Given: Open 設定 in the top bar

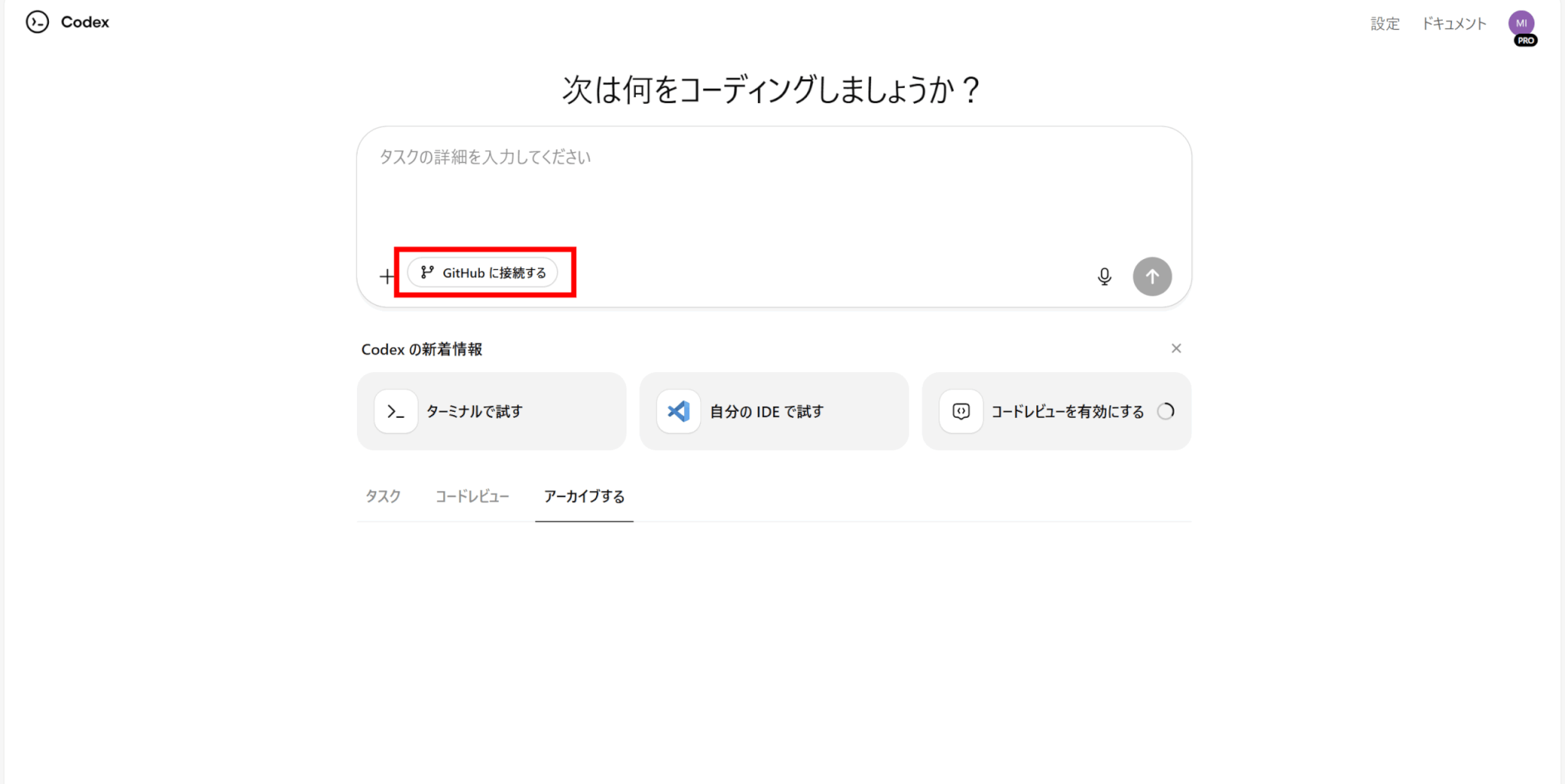Looking at the screenshot, I should coord(1385,24).
